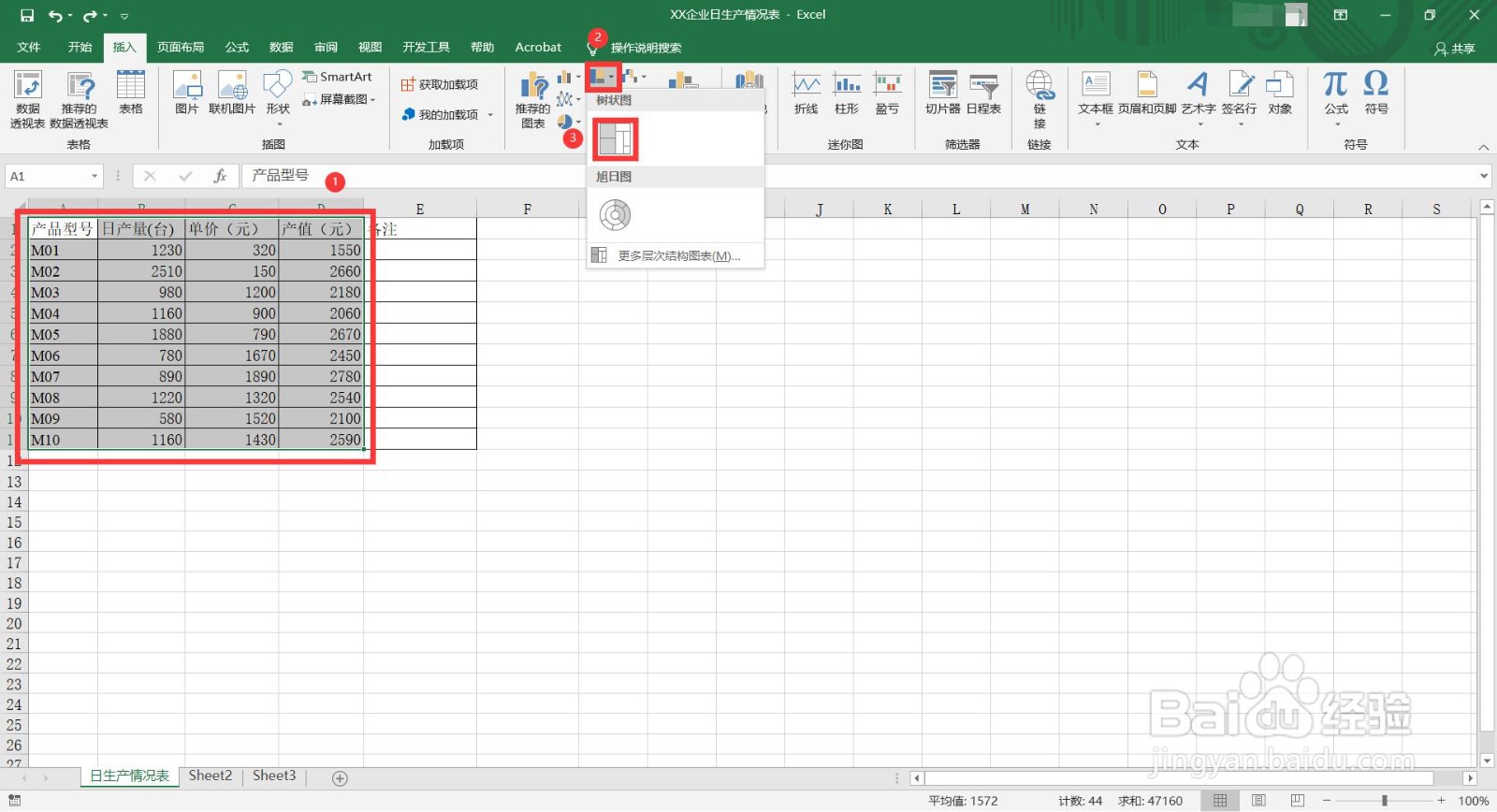Image resolution: width=1497 pixels, height=812 pixels.
Task: Adjust the zoom slider handle
Action: click(1385, 801)
